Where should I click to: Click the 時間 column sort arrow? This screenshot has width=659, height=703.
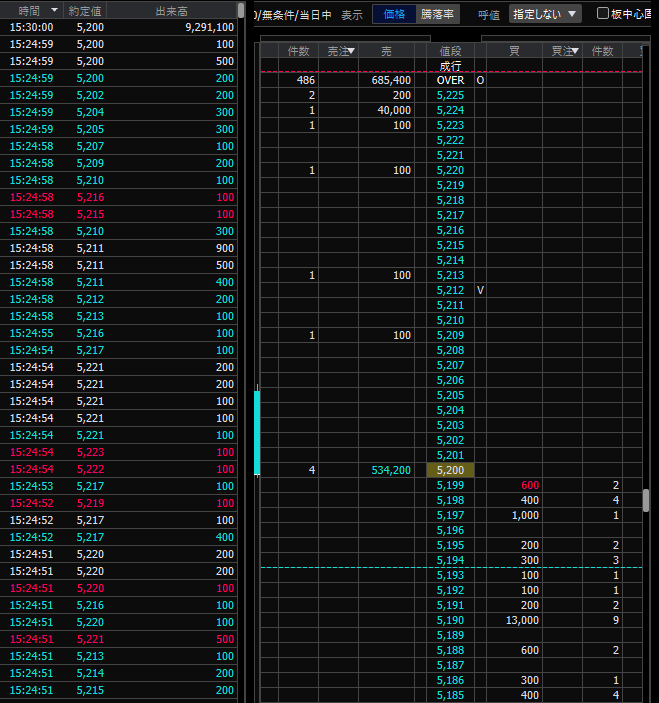[x=54, y=10]
